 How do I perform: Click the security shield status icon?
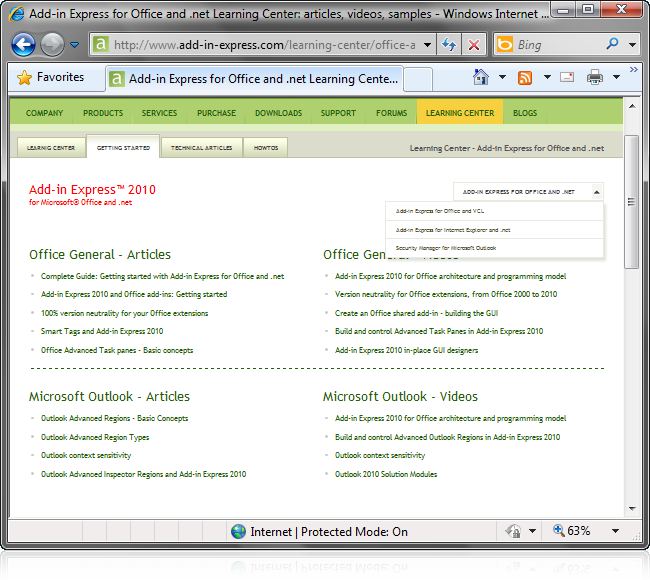(x=513, y=531)
